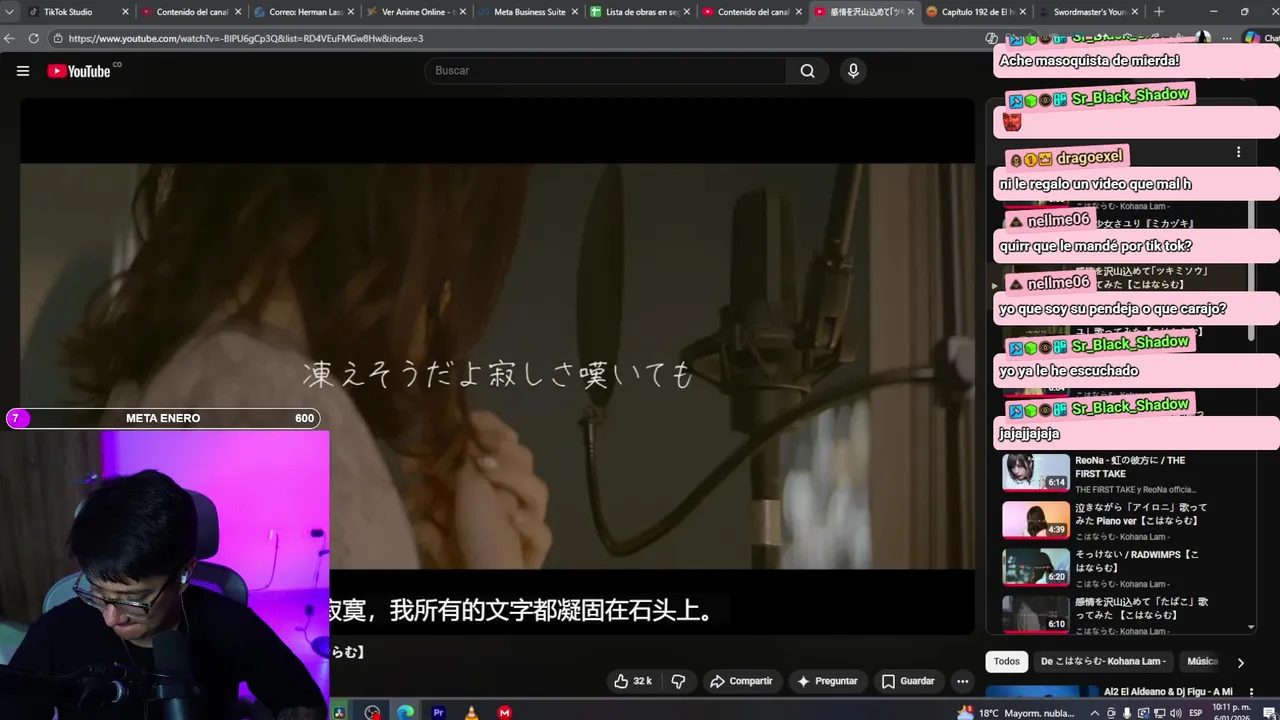Click the ReoNa thumbnail with duration 6:14
The width and height of the screenshot is (1280, 720).
(1036, 473)
